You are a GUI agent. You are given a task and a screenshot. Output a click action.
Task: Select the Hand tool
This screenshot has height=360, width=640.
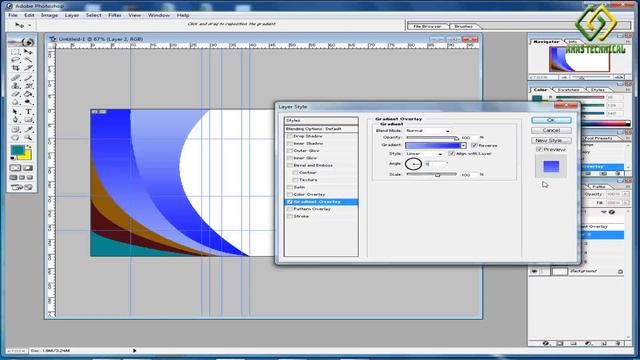coord(16,138)
